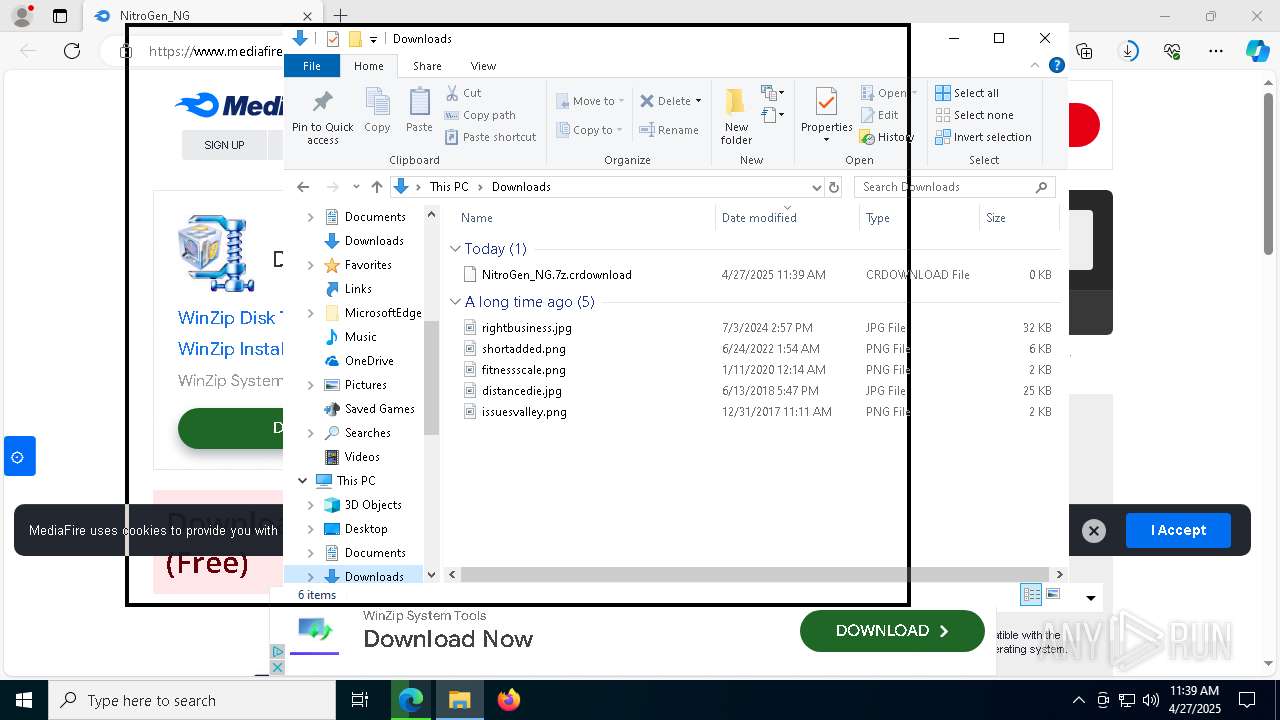Image resolution: width=1280 pixels, height=720 pixels.
Task: Go up one folder level
Action: 376,187
